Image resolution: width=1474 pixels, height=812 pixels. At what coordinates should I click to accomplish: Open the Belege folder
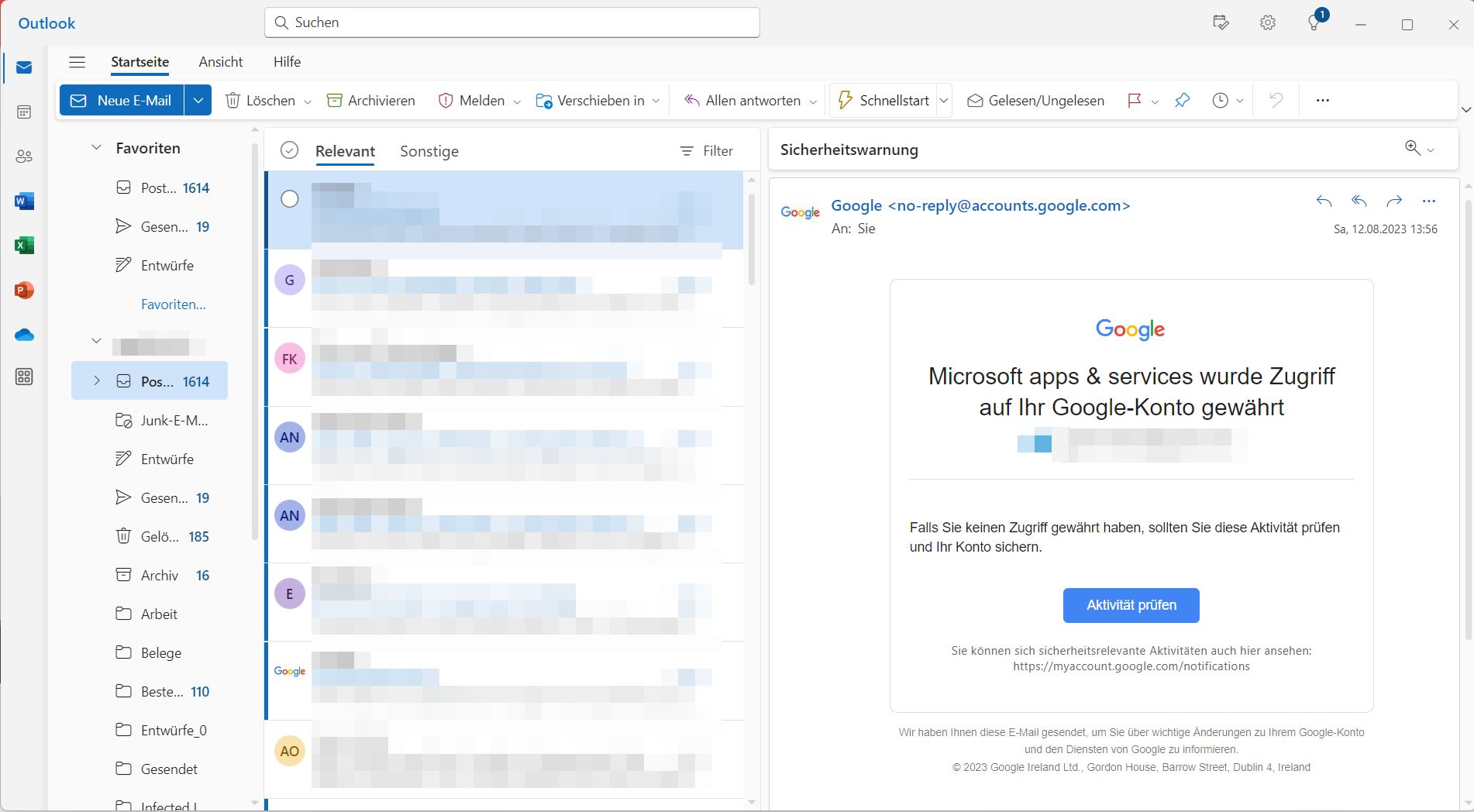coord(149,653)
